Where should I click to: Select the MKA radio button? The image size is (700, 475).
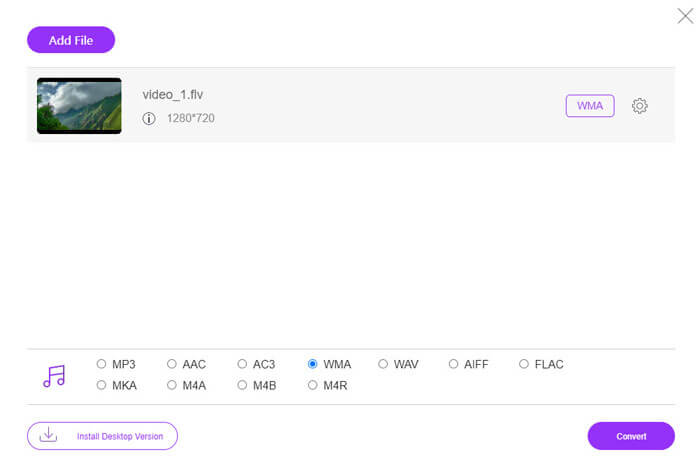[102, 385]
